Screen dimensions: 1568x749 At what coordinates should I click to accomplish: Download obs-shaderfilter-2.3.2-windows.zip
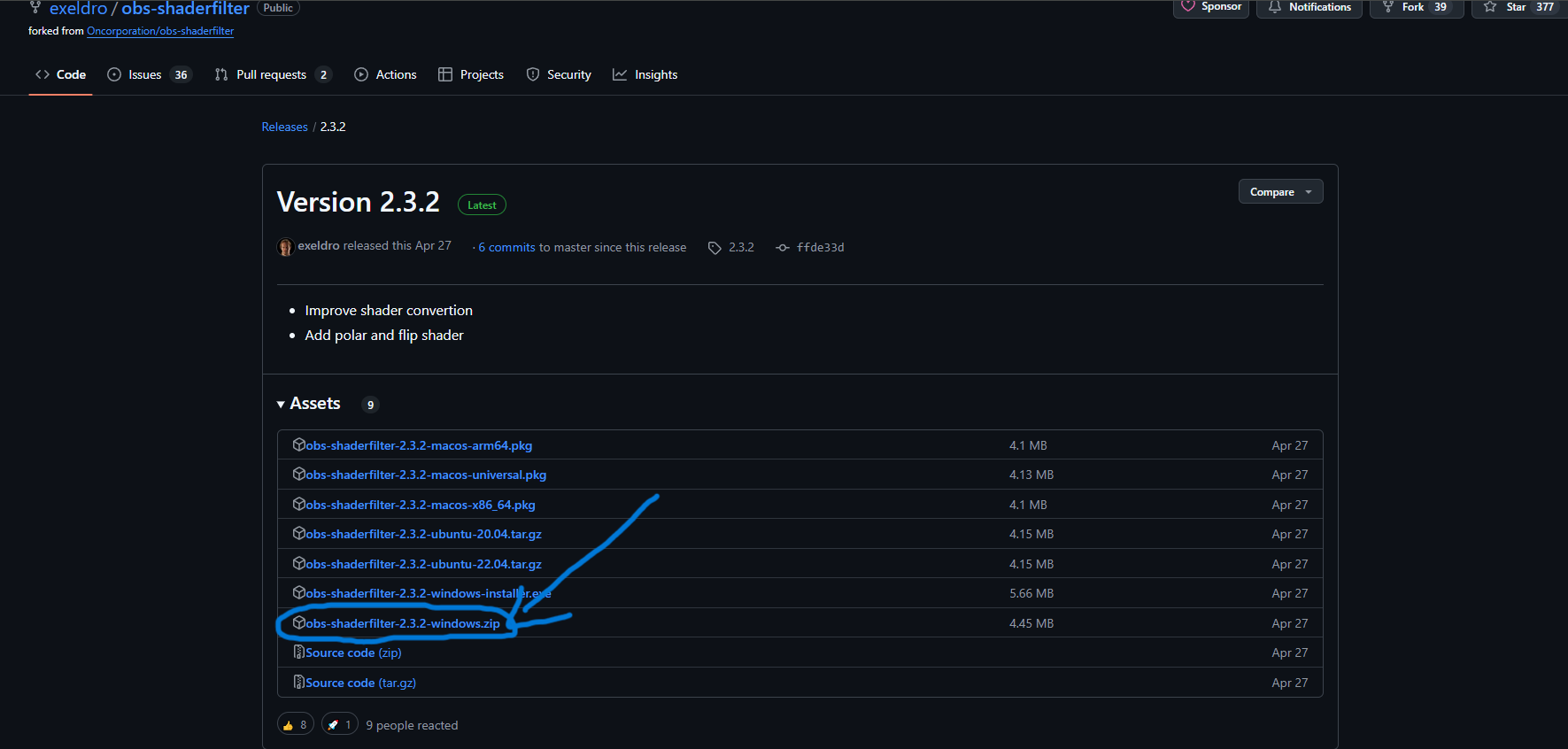click(x=403, y=623)
